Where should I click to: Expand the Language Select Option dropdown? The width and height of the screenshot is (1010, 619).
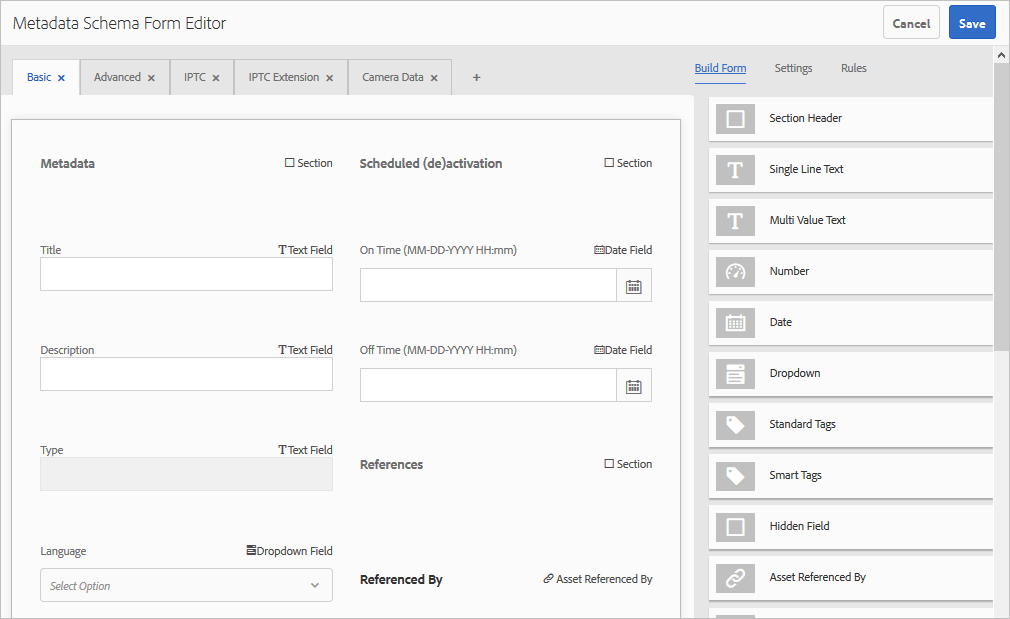186,586
